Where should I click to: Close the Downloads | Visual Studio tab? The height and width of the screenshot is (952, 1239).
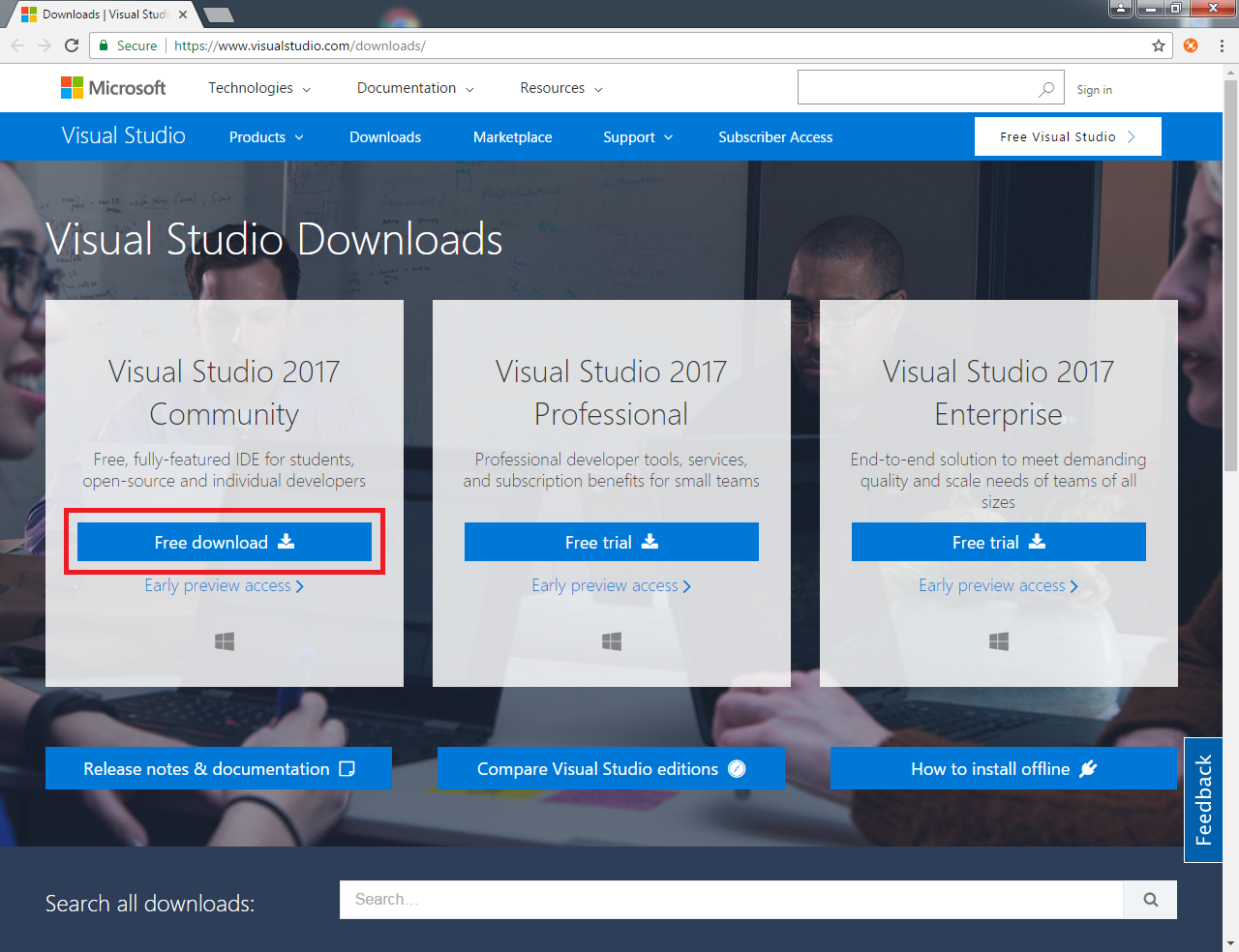pyautogui.click(x=183, y=15)
